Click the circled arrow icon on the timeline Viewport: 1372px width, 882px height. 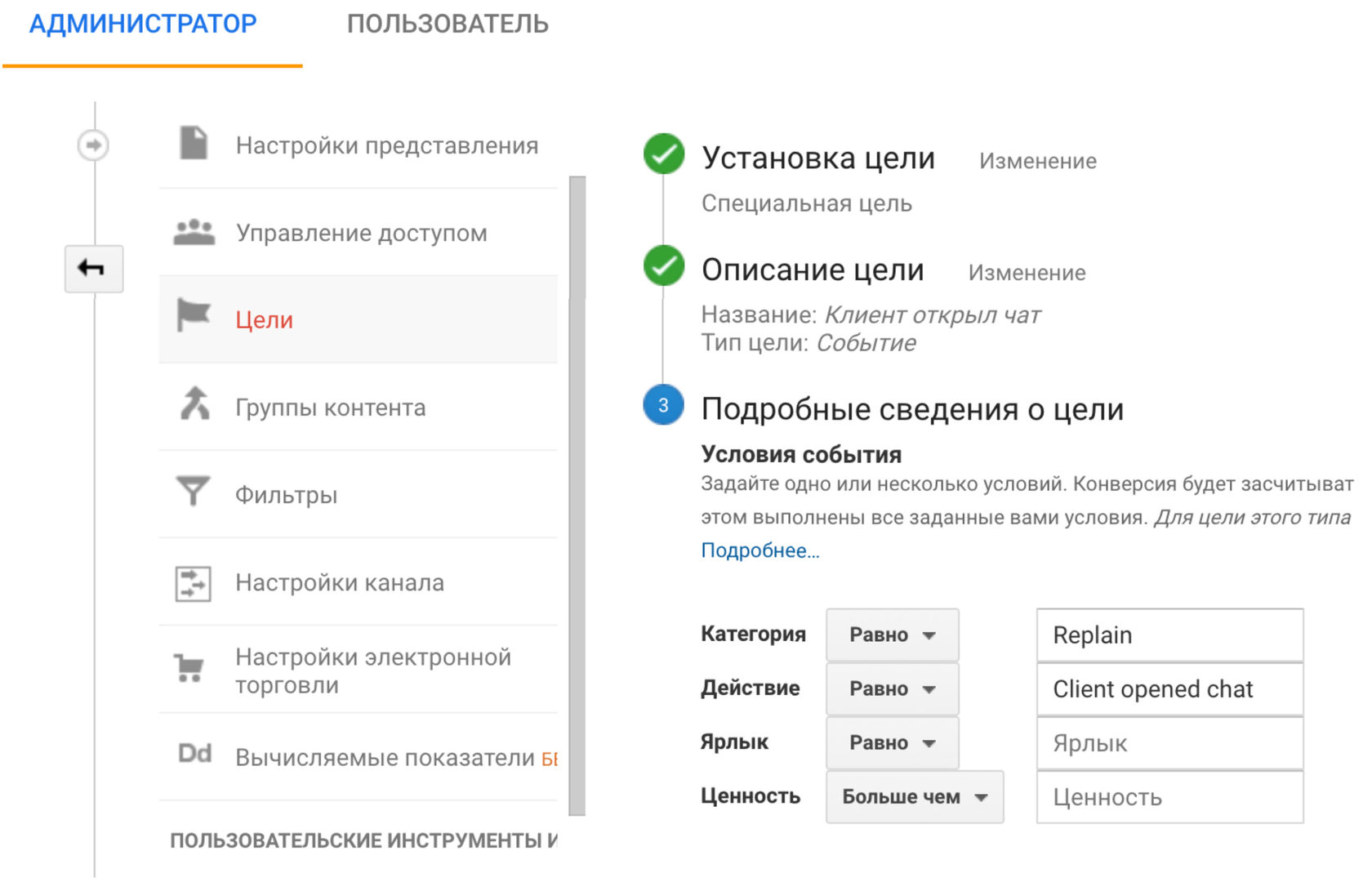[93, 145]
